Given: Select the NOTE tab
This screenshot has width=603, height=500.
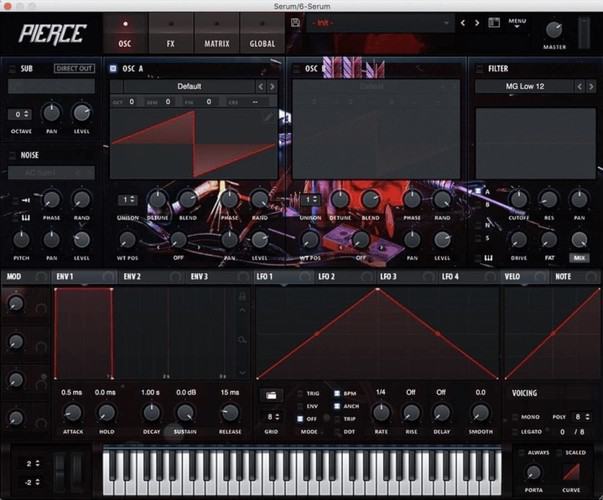Looking at the screenshot, I should pyautogui.click(x=575, y=277).
